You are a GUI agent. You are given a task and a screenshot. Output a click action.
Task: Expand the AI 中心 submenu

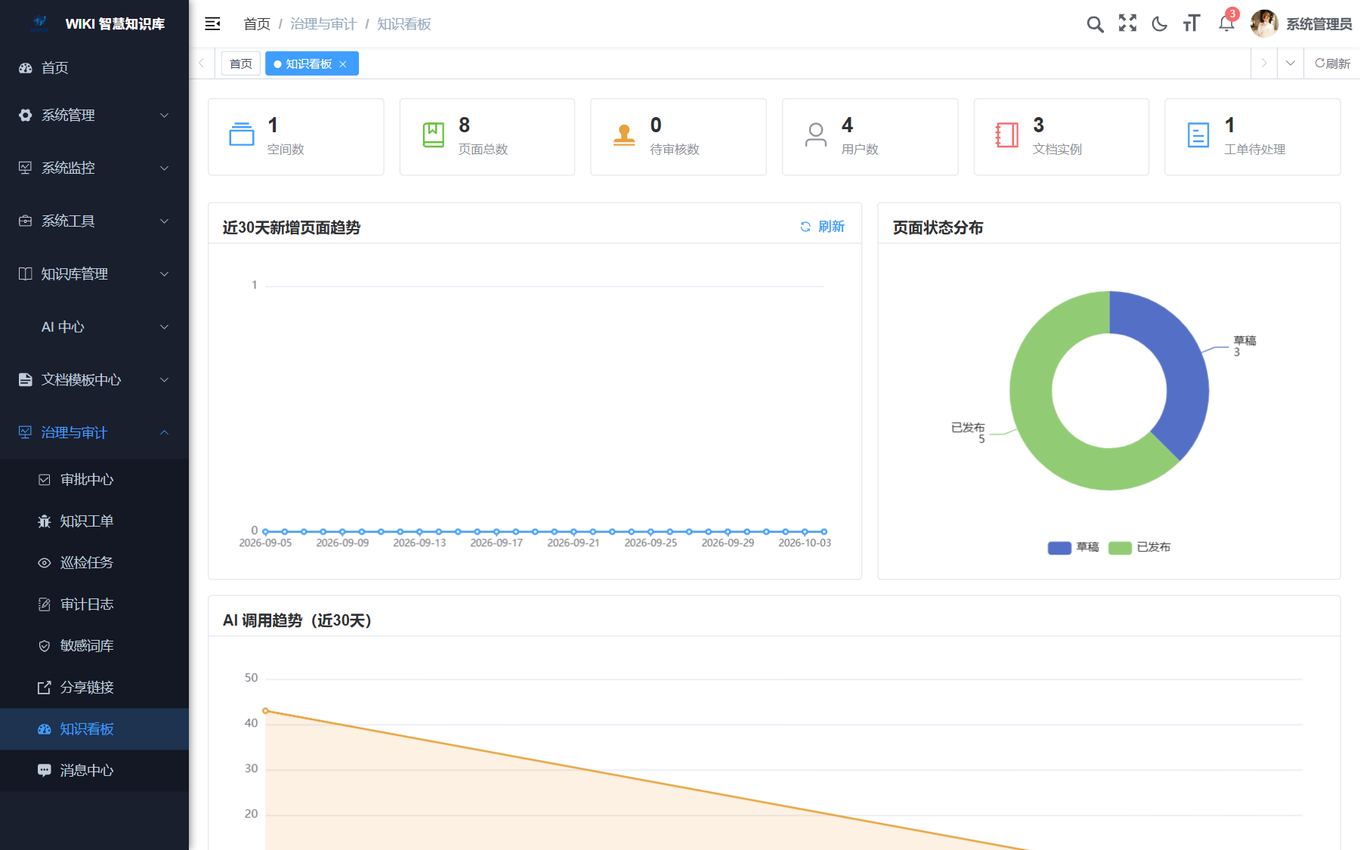click(94, 327)
